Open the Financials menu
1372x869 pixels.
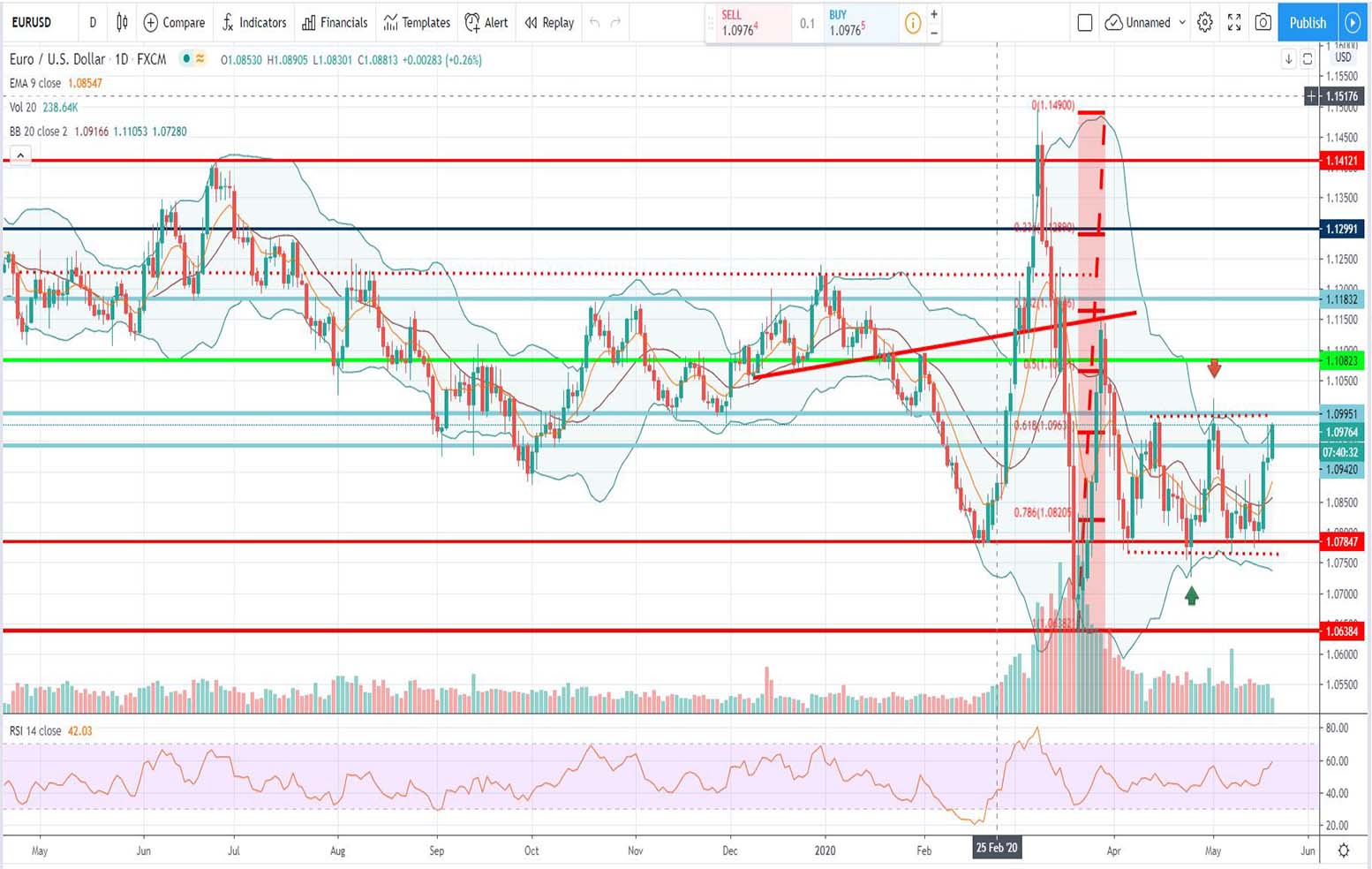tap(335, 22)
